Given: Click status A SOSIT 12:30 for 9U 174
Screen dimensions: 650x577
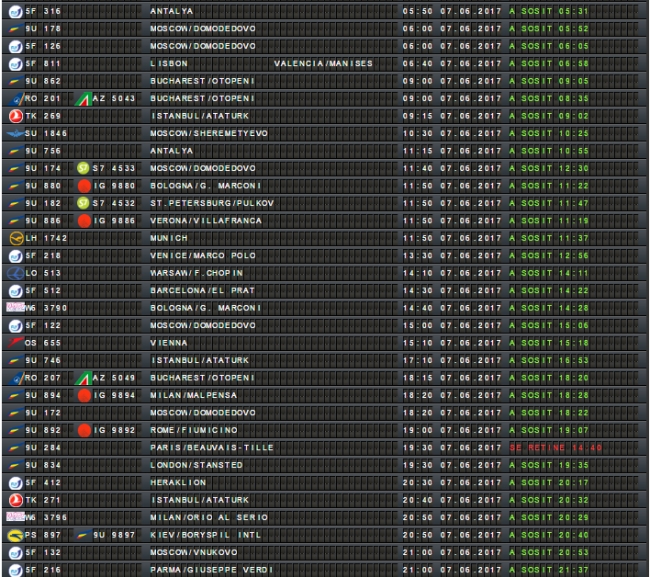Looking at the screenshot, I should click(549, 168).
